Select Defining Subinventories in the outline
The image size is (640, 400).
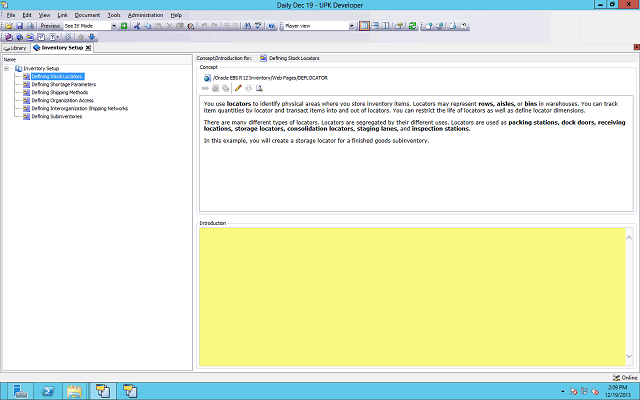pos(56,116)
